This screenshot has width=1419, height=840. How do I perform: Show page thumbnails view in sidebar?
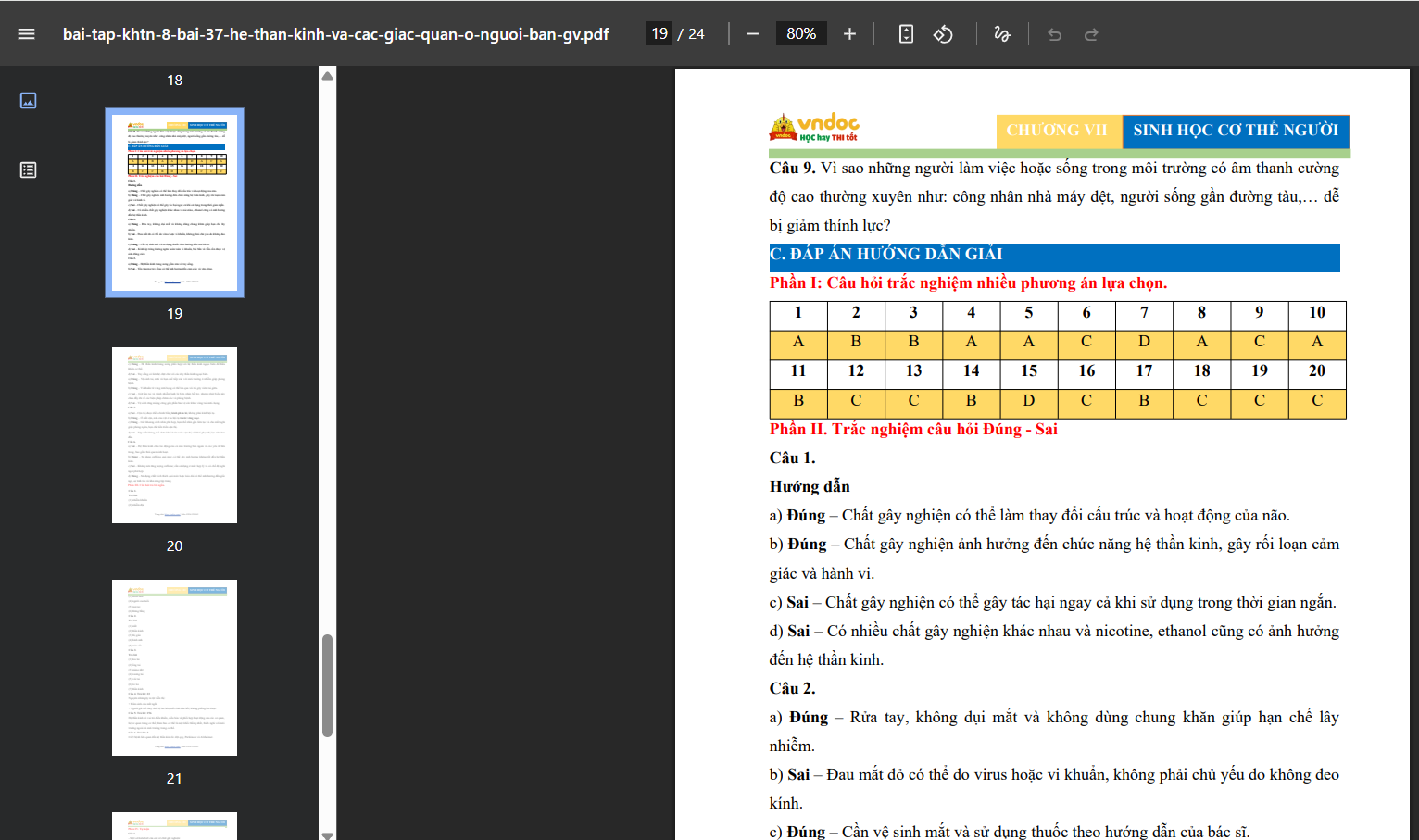[x=28, y=100]
